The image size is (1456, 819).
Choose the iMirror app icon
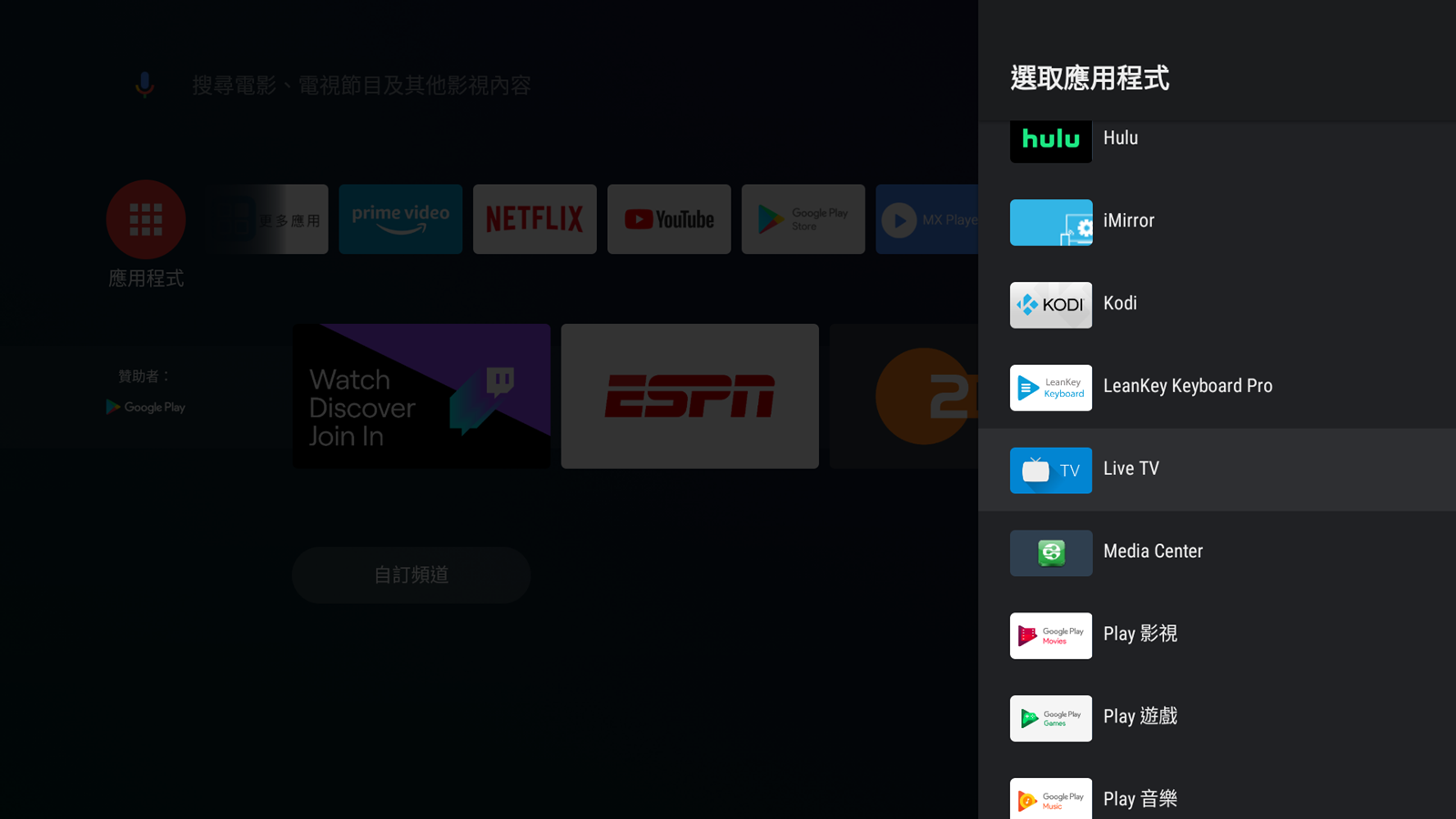tap(1050, 222)
